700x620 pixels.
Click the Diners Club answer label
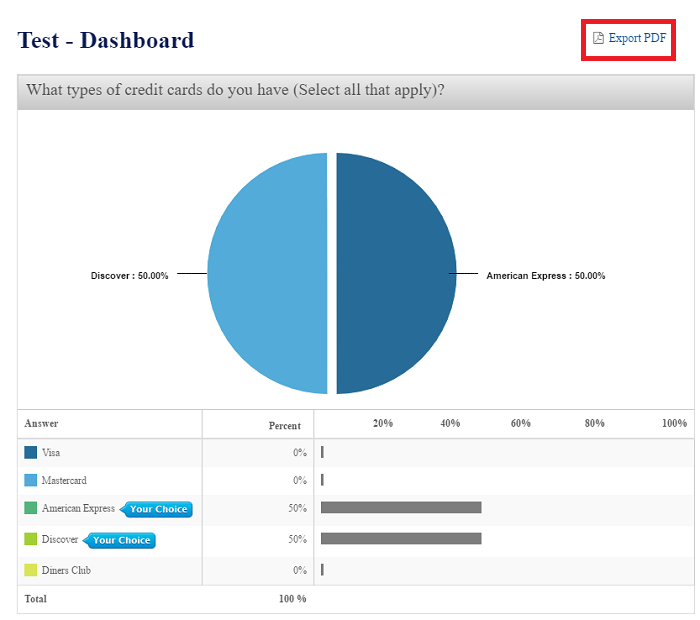(x=66, y=570)
